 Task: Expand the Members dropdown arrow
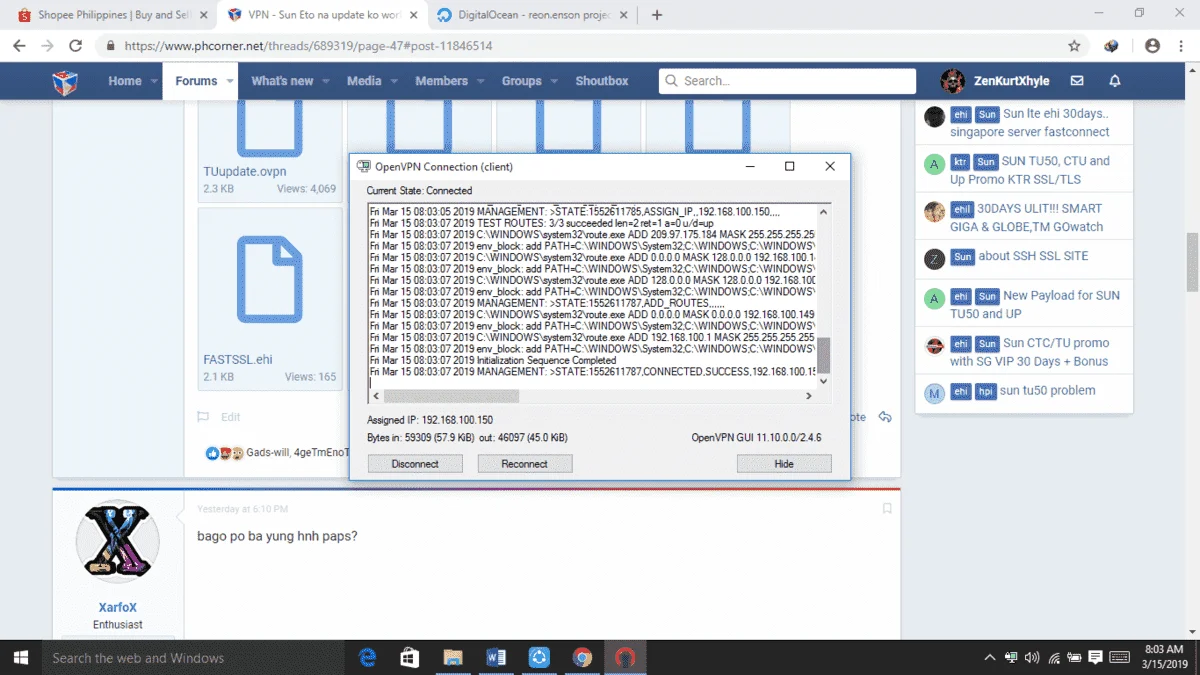tap(480, 81)
